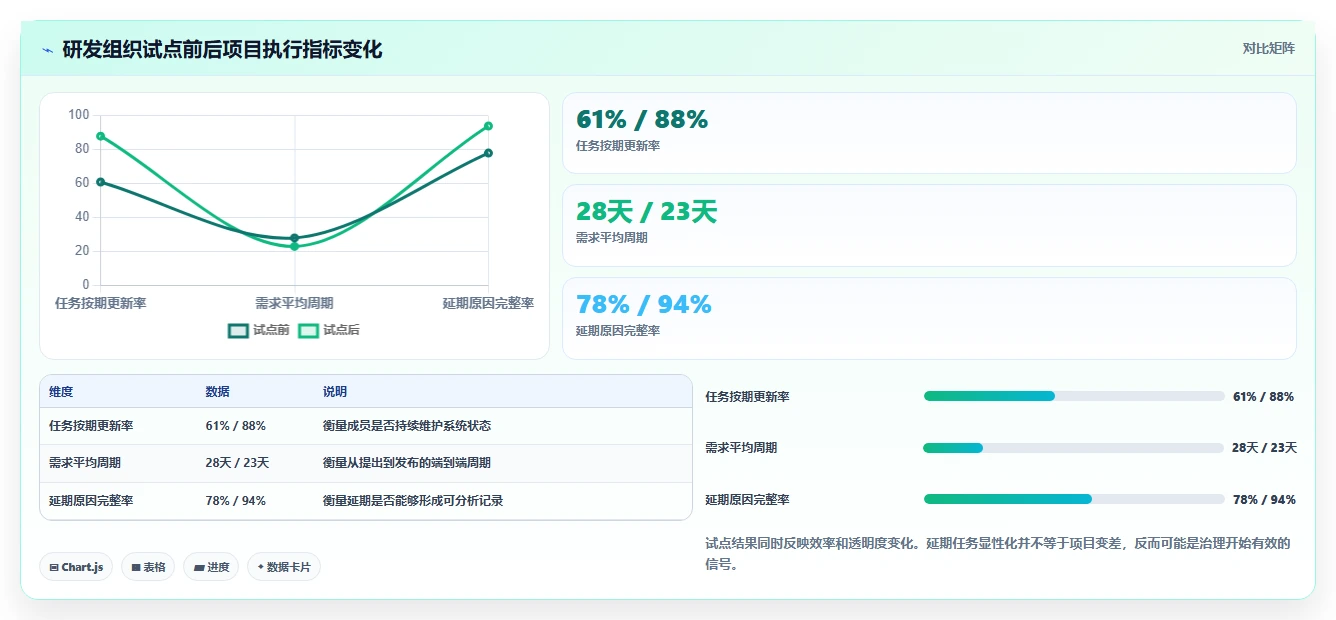The image size is (1336, 620).
Task: Click chart axis label 需求平均周期
Action: (294, 303)
